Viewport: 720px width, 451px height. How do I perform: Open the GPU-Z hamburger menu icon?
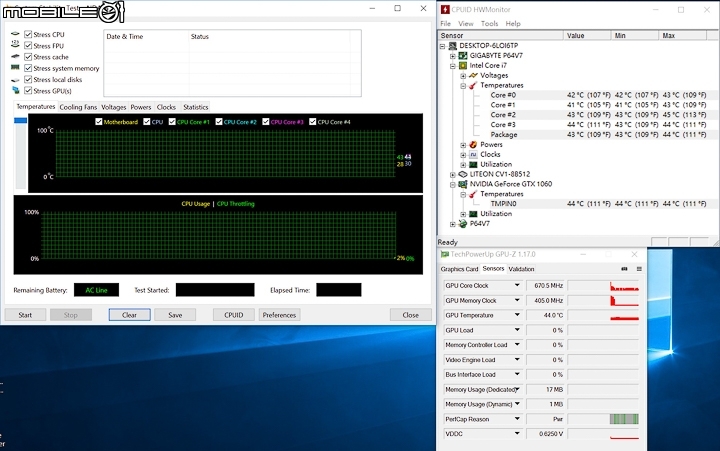[x=639, y=269]
